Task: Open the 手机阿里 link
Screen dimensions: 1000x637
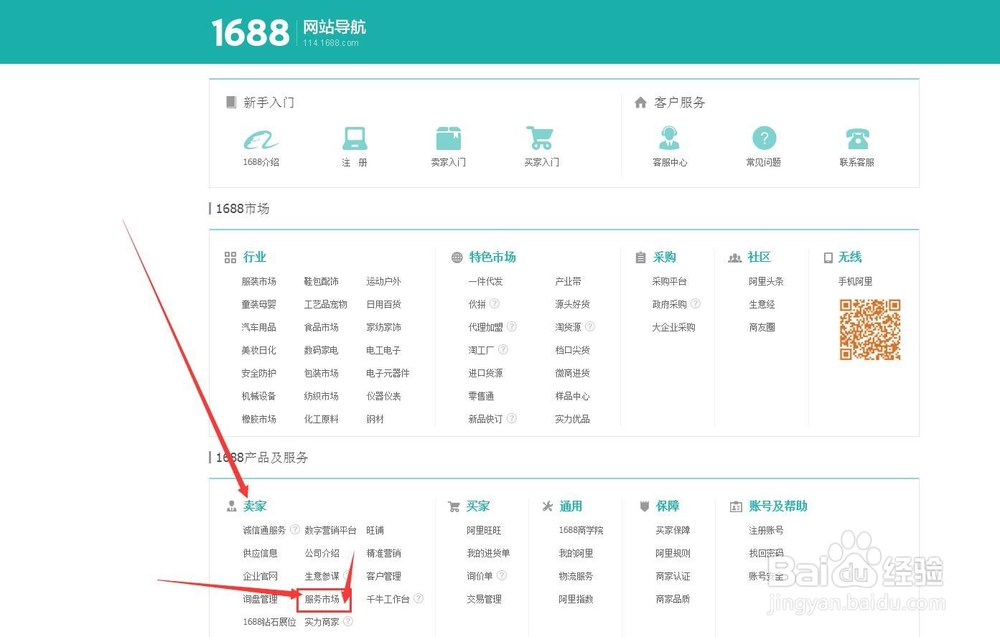Action: [855, 281]
